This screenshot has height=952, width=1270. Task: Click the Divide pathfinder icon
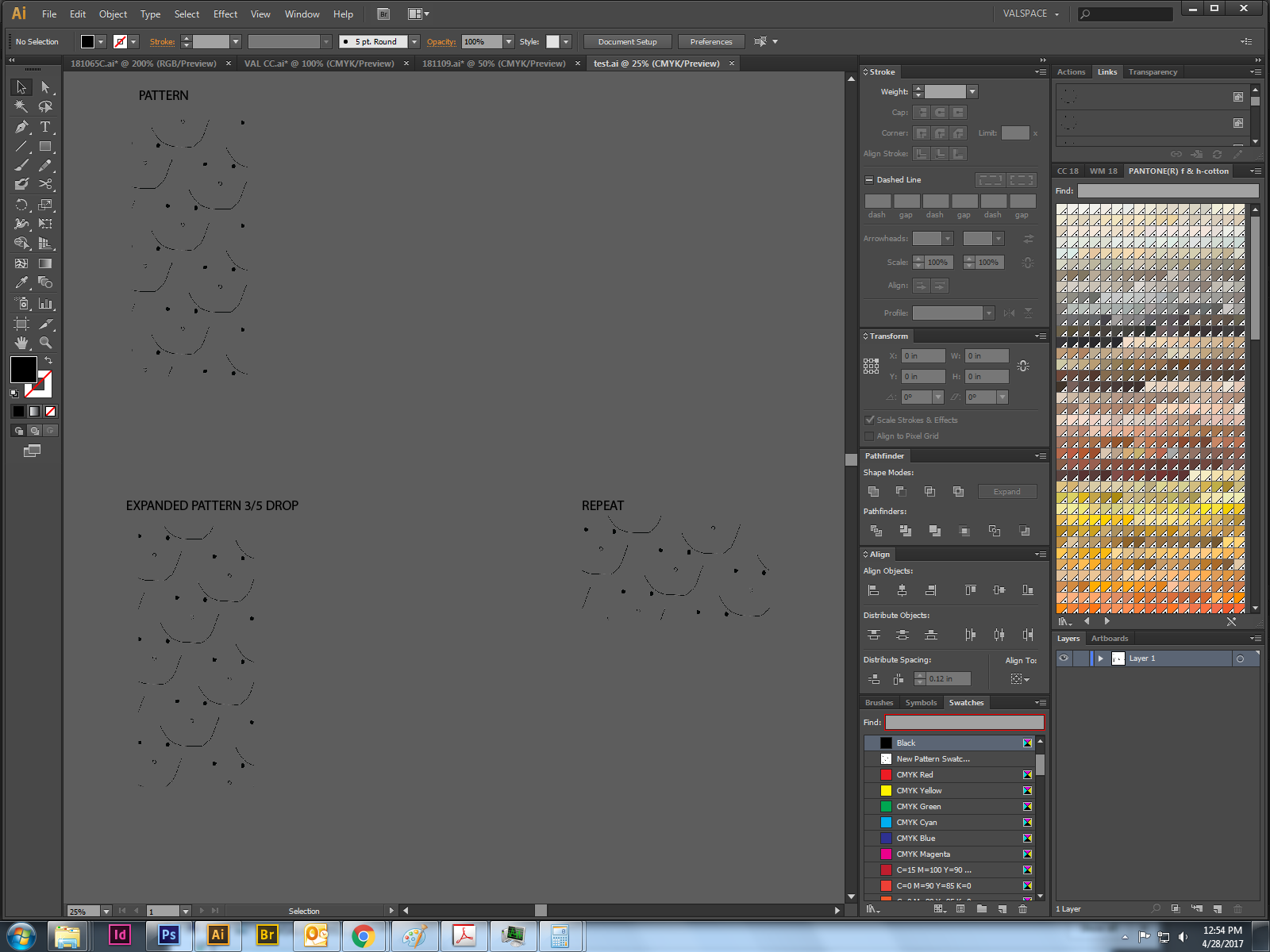tap(876, 531)
